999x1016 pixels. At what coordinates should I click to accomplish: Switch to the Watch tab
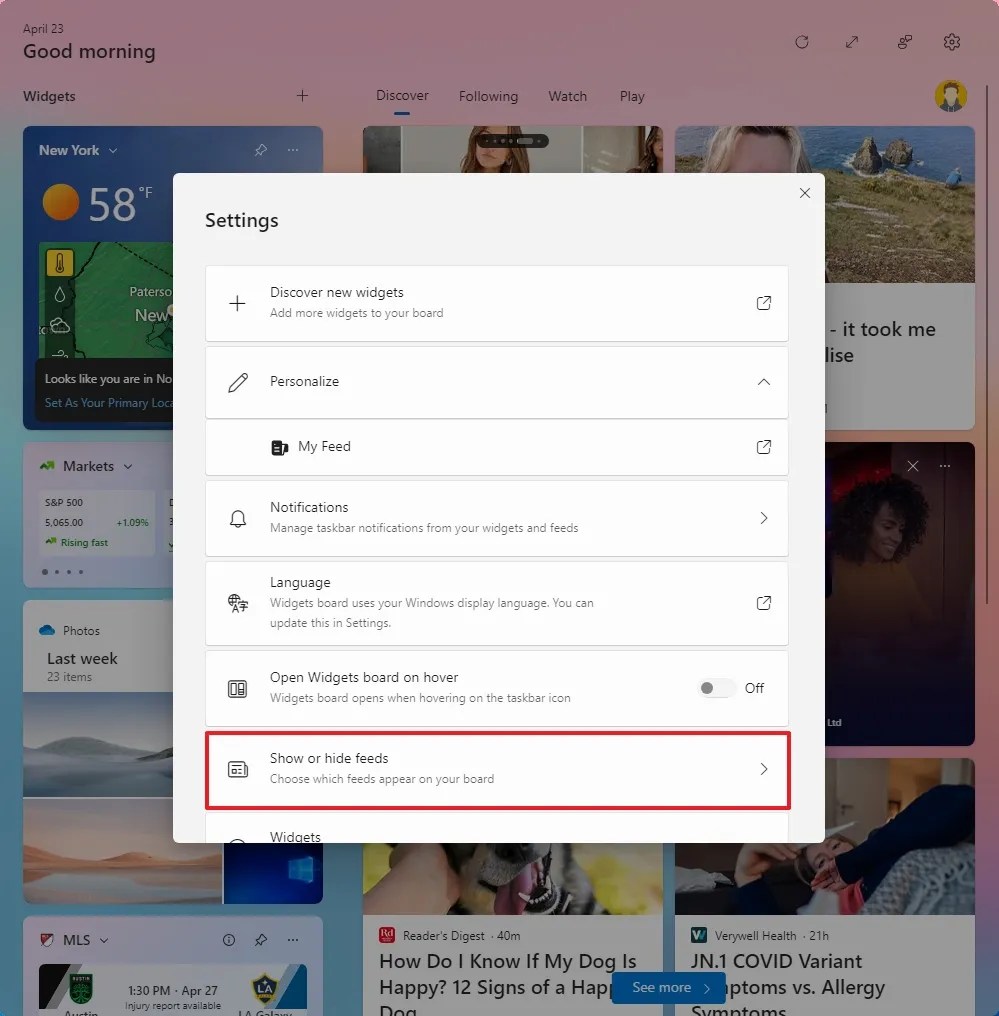tap(567, 96)
